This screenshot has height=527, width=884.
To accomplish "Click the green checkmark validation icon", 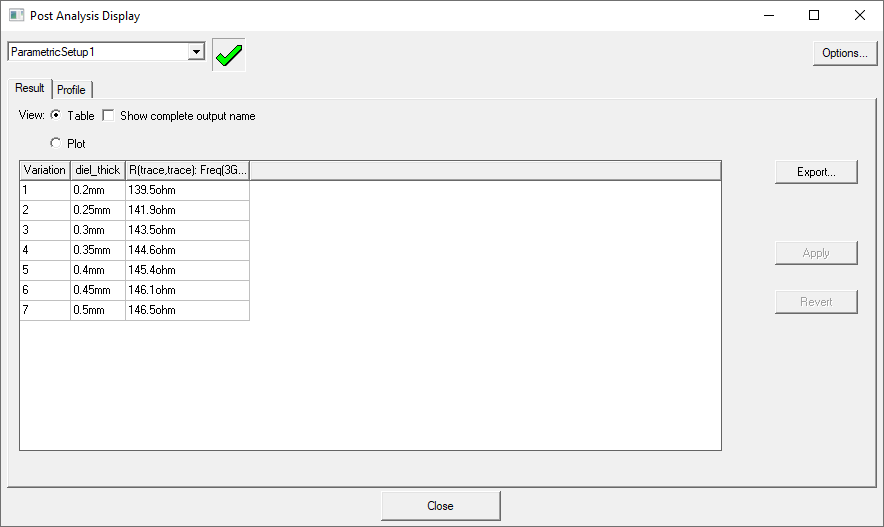I will pos(229,55).
